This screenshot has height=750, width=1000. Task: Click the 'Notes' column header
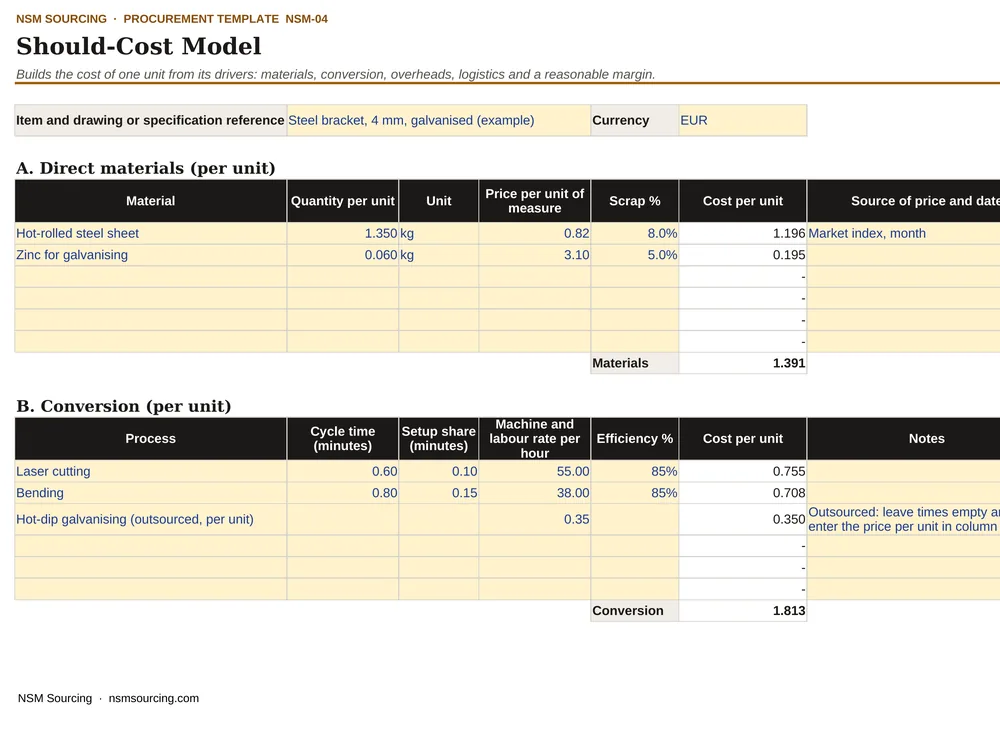(x=903, y=439)
